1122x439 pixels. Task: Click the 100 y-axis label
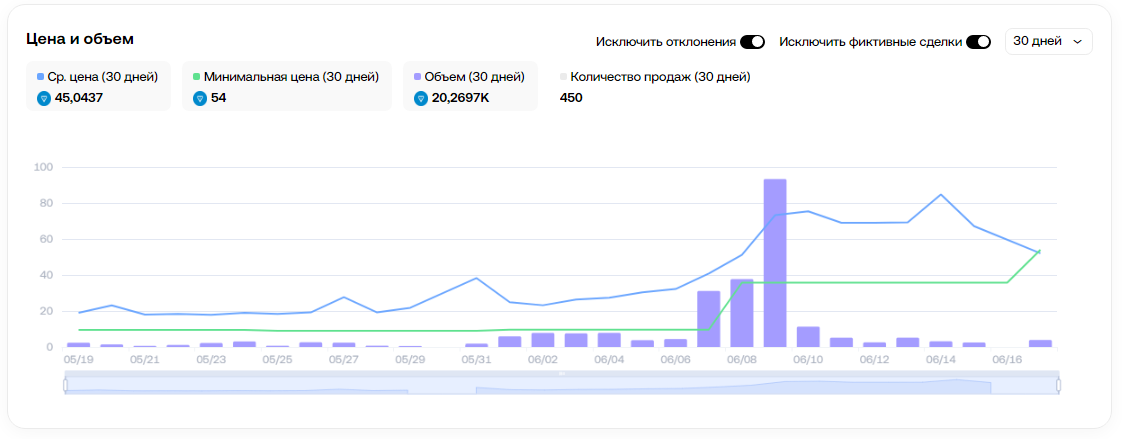coord(44,167)
